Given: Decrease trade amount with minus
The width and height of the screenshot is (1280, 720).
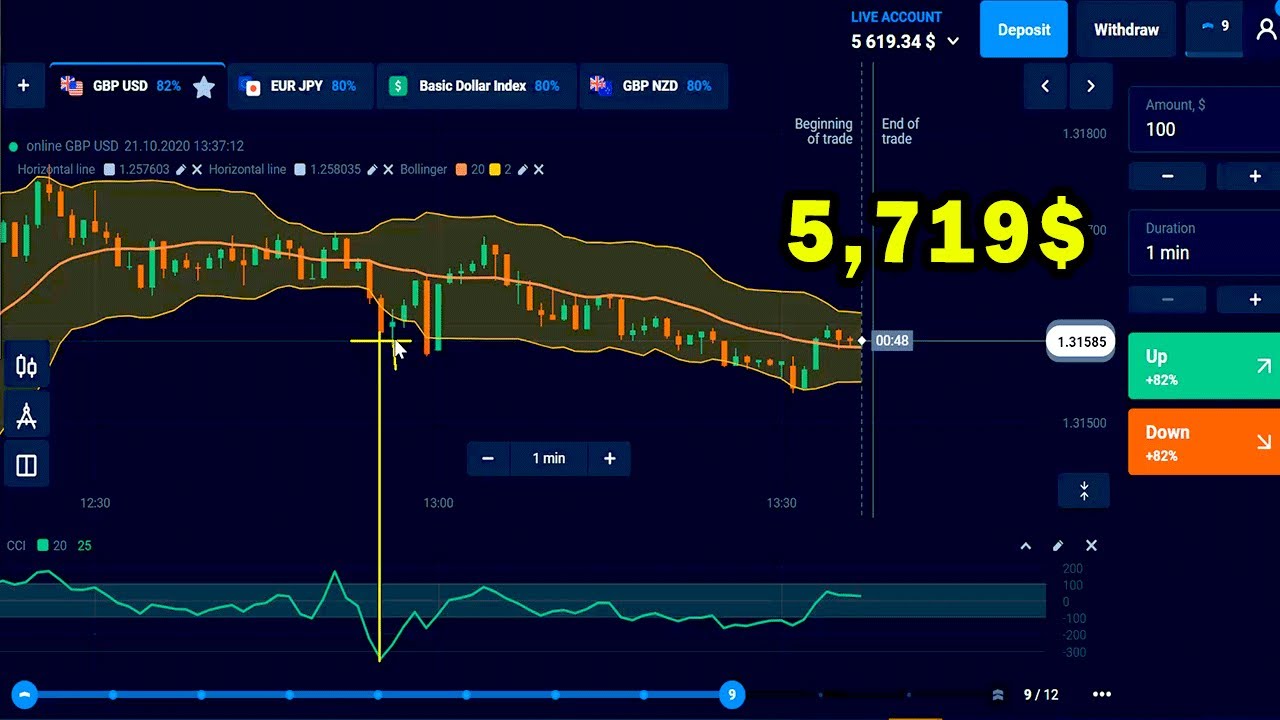Looking at the screenshot, I should click(x=1167, y=176).
